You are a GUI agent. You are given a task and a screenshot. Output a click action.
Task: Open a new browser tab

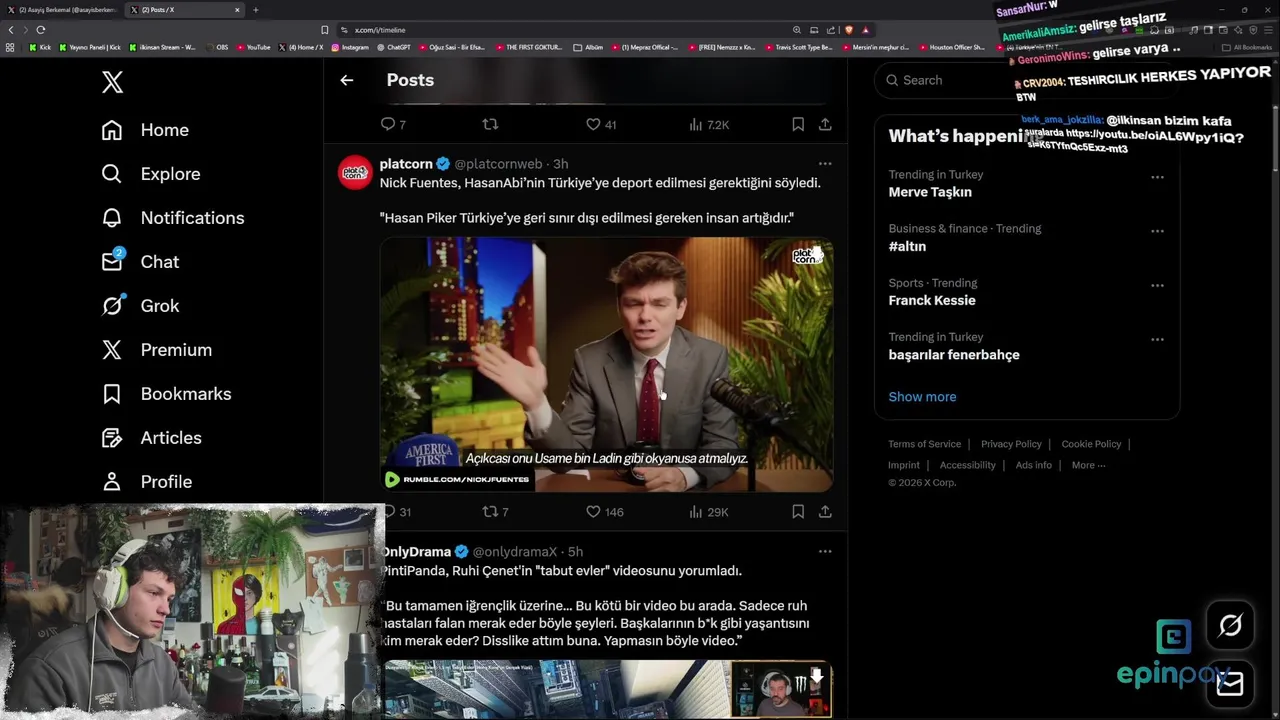[255, 10]
